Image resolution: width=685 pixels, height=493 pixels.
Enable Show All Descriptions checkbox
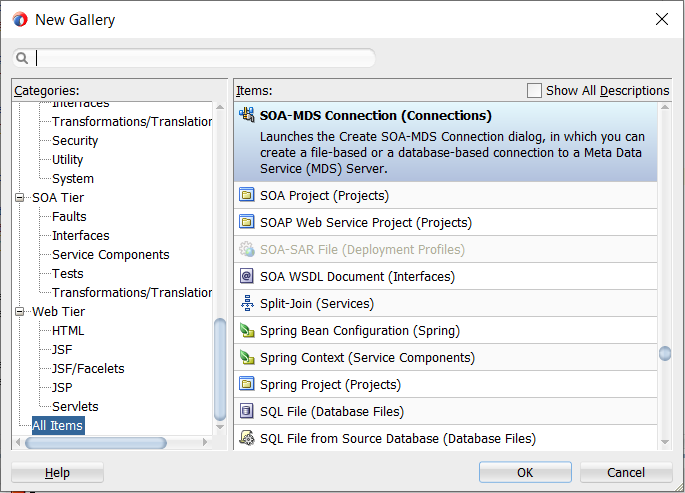click(534, 91)
